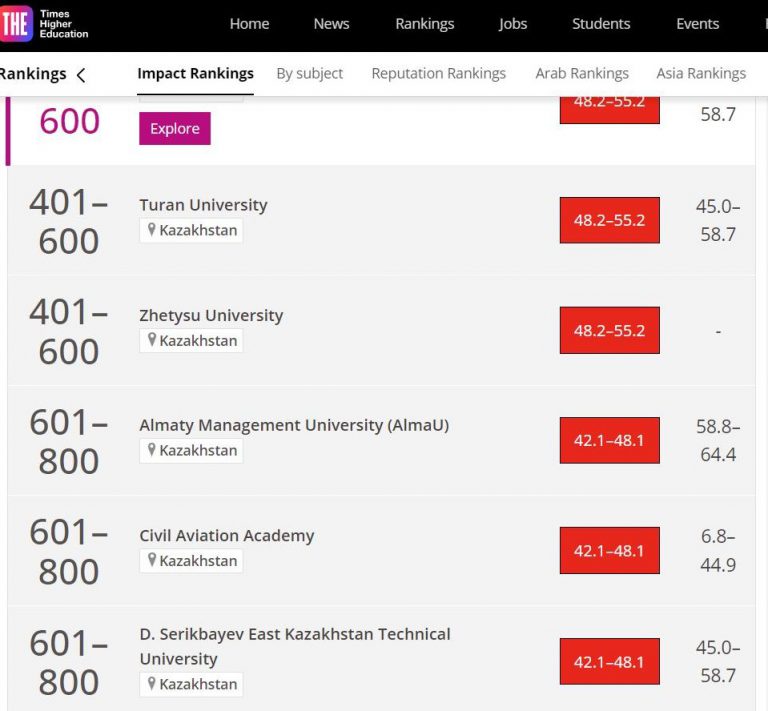768x711 pixels.
Task: Open the Turan University link
Action: pos(203,205)
